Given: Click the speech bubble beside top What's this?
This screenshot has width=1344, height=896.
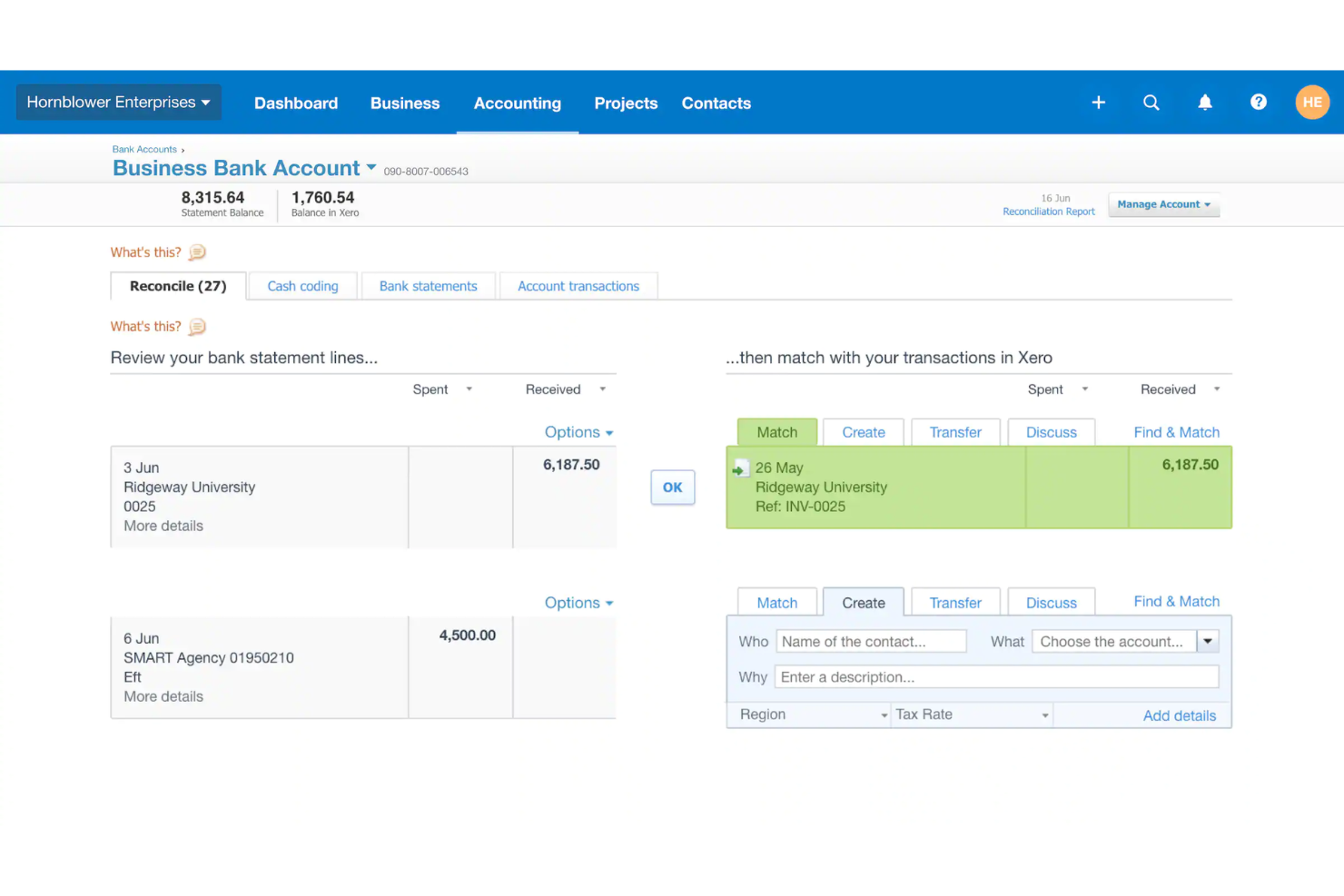Looking at the screenshot, I should click(x=197, y=251).
